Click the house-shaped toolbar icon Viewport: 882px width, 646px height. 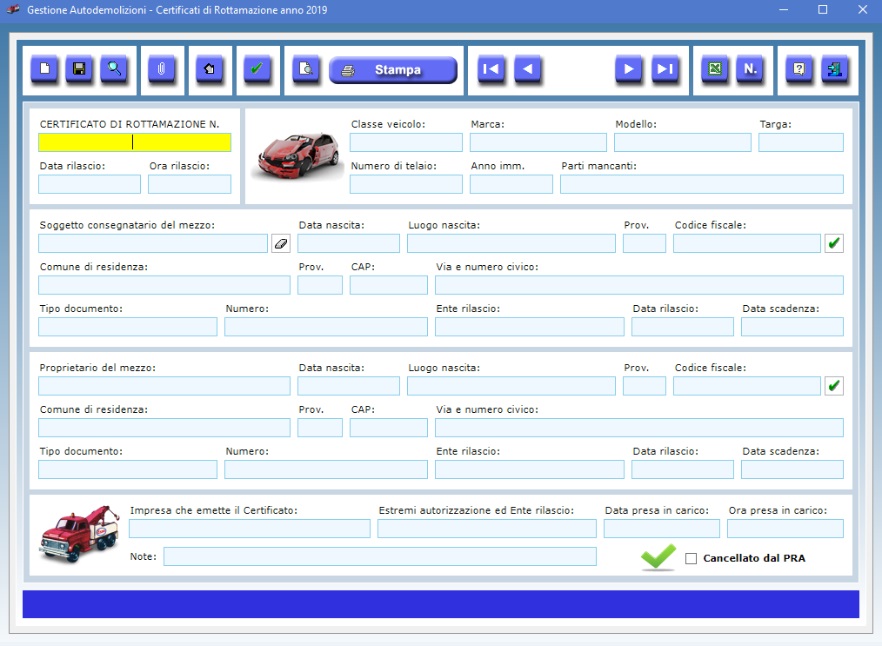[x=209, y=69]
